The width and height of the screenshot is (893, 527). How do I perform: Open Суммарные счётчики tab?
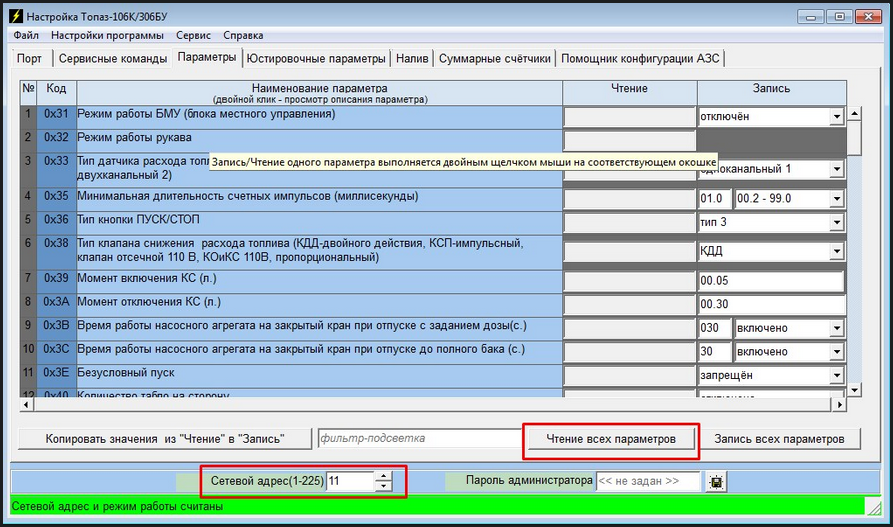(495, 59)
